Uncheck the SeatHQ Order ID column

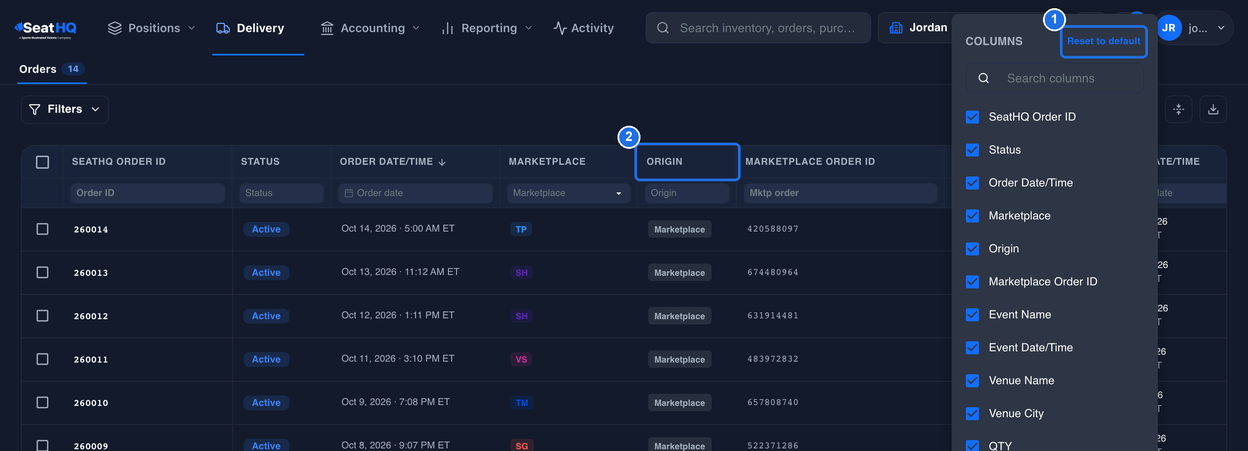coord(972,117)
